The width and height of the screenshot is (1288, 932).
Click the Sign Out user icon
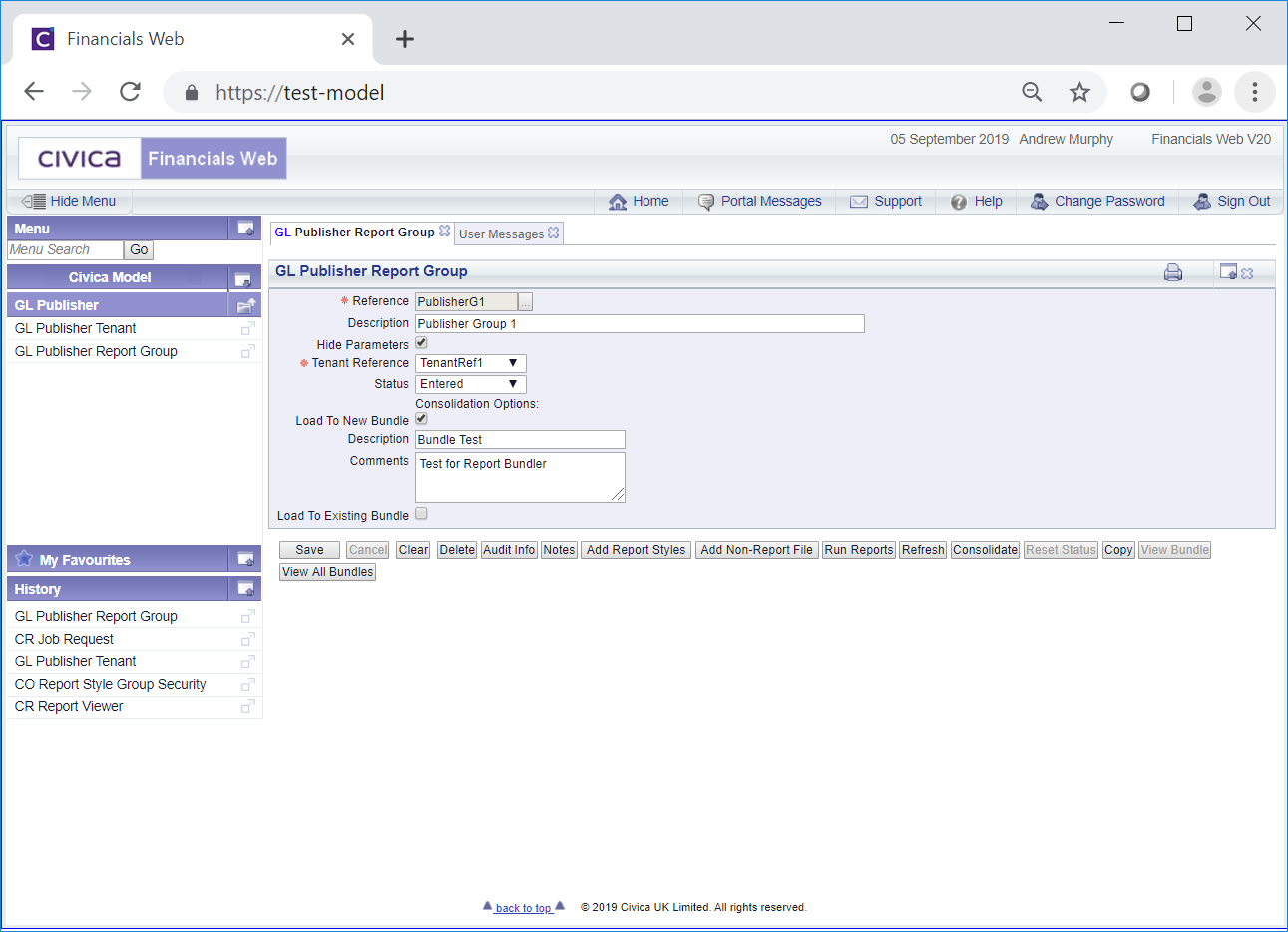click(x=1202, y=201)
